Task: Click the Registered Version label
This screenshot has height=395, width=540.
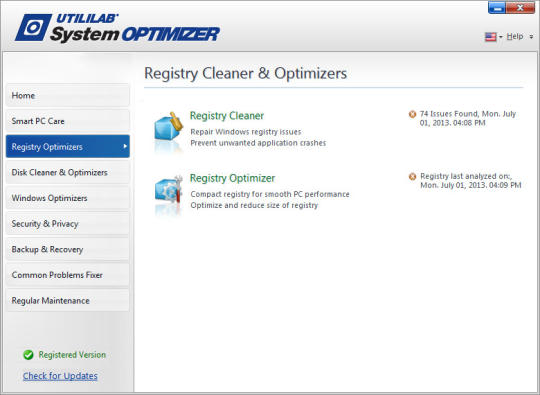Action: 72,355
